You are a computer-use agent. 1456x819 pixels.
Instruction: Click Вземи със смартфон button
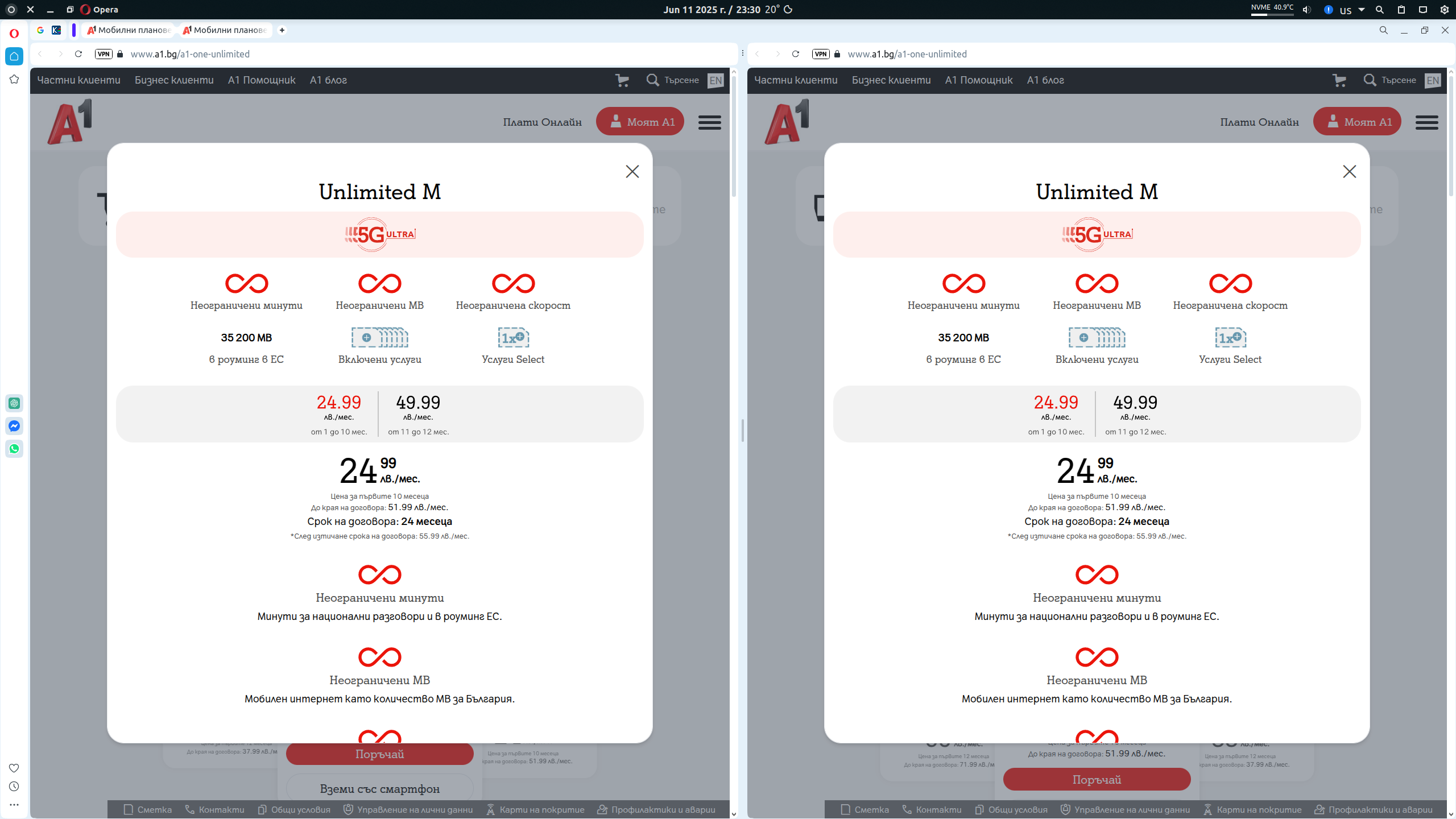tap(380, 789)
